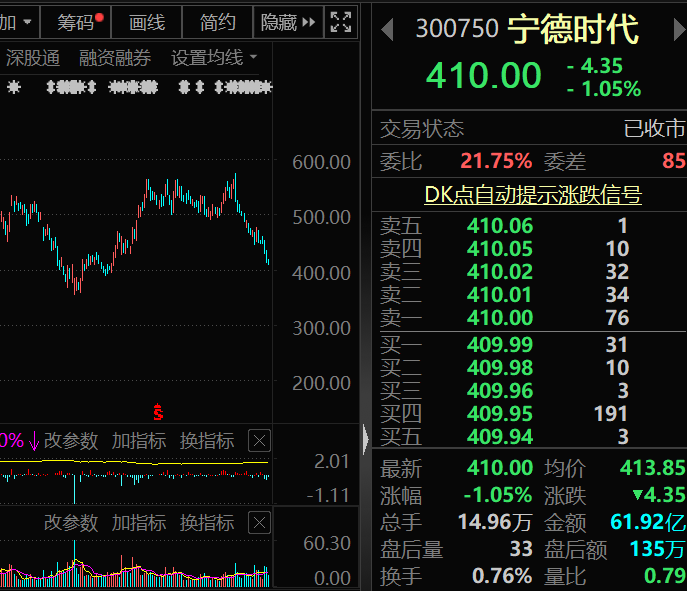Open the 筹码 chip distribution tab
This screenshot has width=687, height=591.
pyautogui.click(x=78, y=21)
